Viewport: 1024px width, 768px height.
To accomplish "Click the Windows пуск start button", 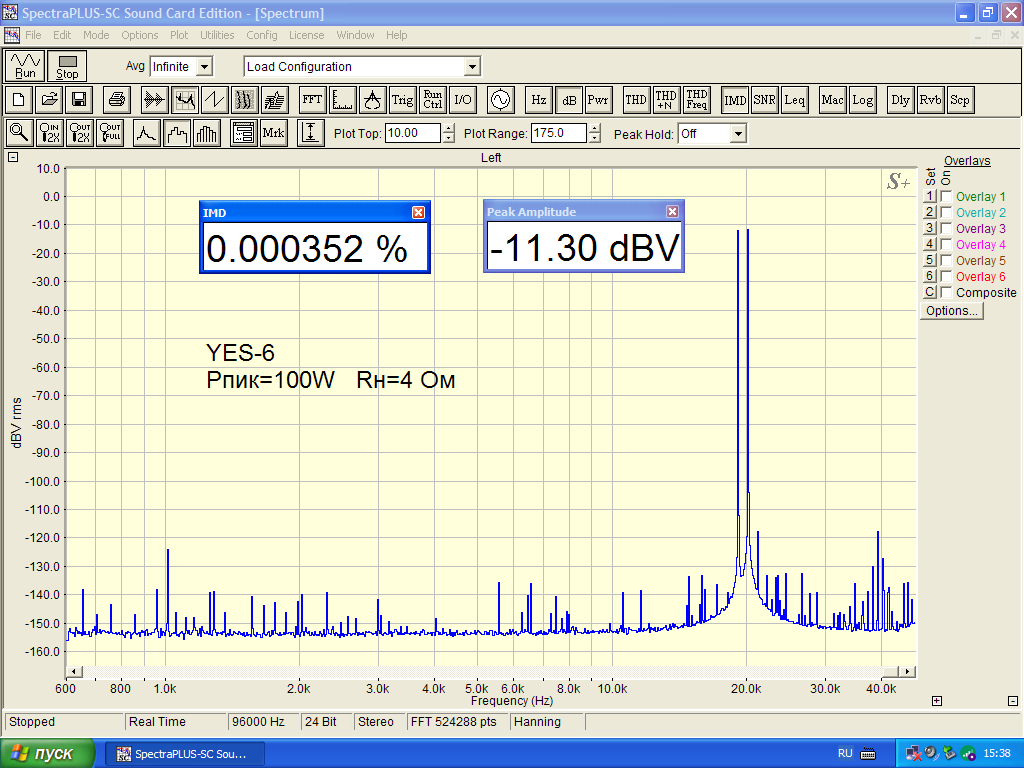I will tap(48, 754).
